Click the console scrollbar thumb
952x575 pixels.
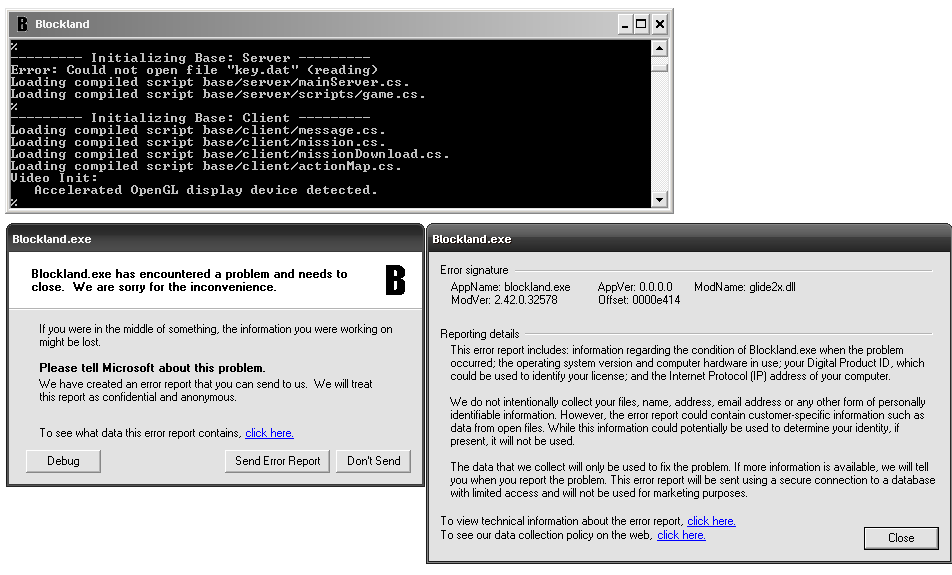pyautogui.click(x=659, y=68)
